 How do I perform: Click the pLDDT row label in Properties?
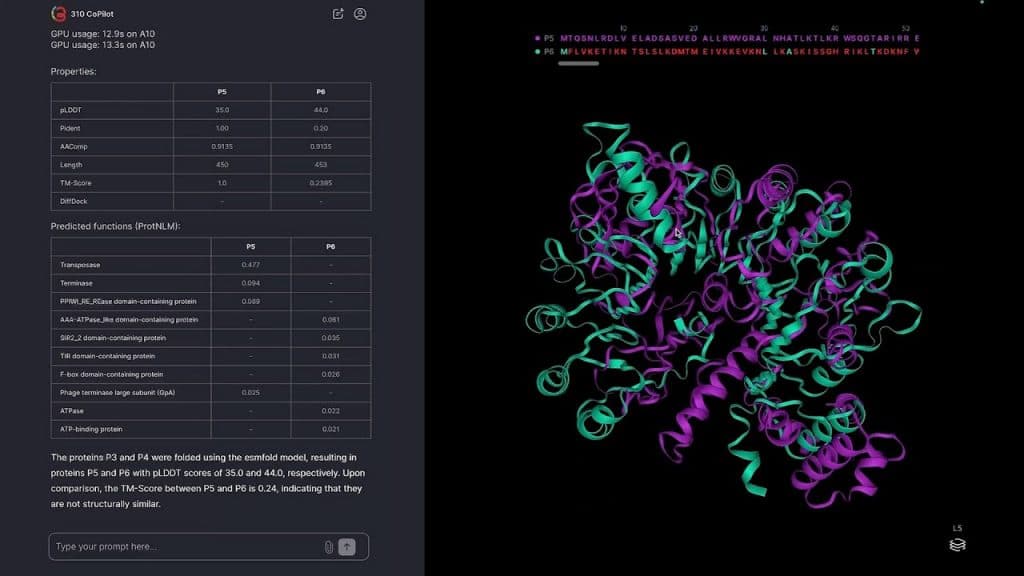pyautogui.click(x=70, y=109)
